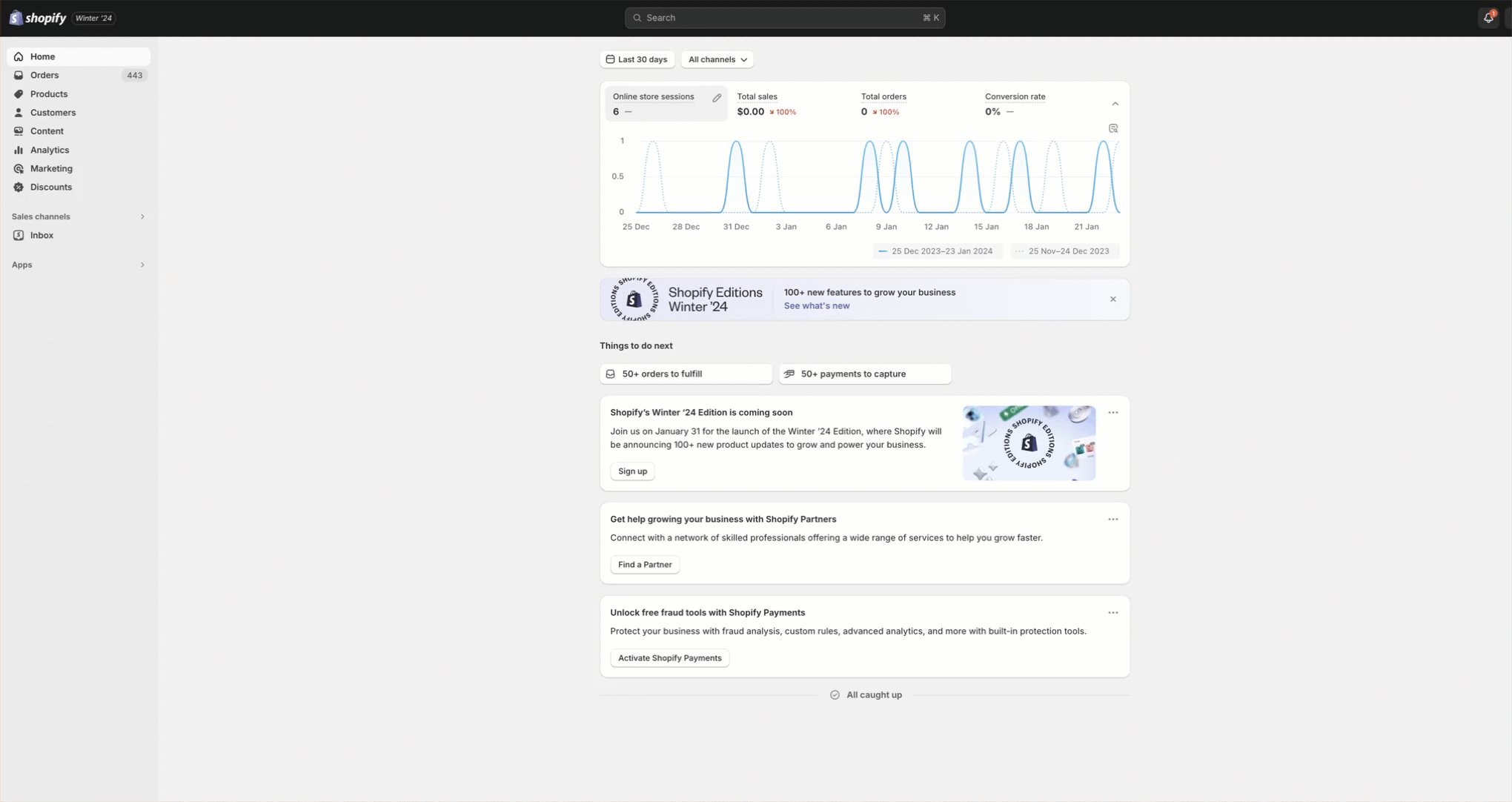Select the Total orders metric
Viewport: 1512px width, 802px height.
pos(915,104)
